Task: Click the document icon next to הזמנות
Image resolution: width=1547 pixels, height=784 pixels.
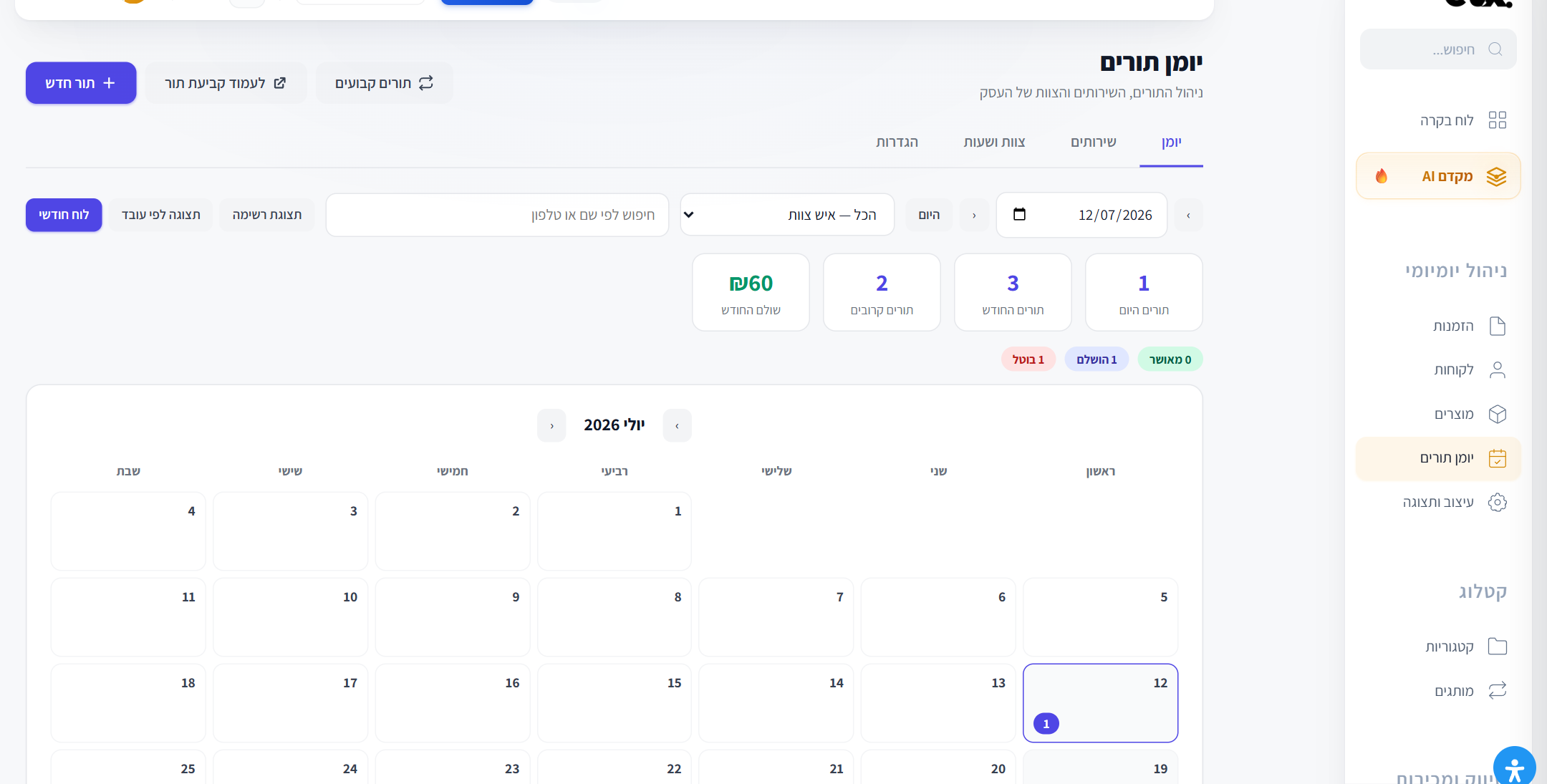Action: (1497, 326)
